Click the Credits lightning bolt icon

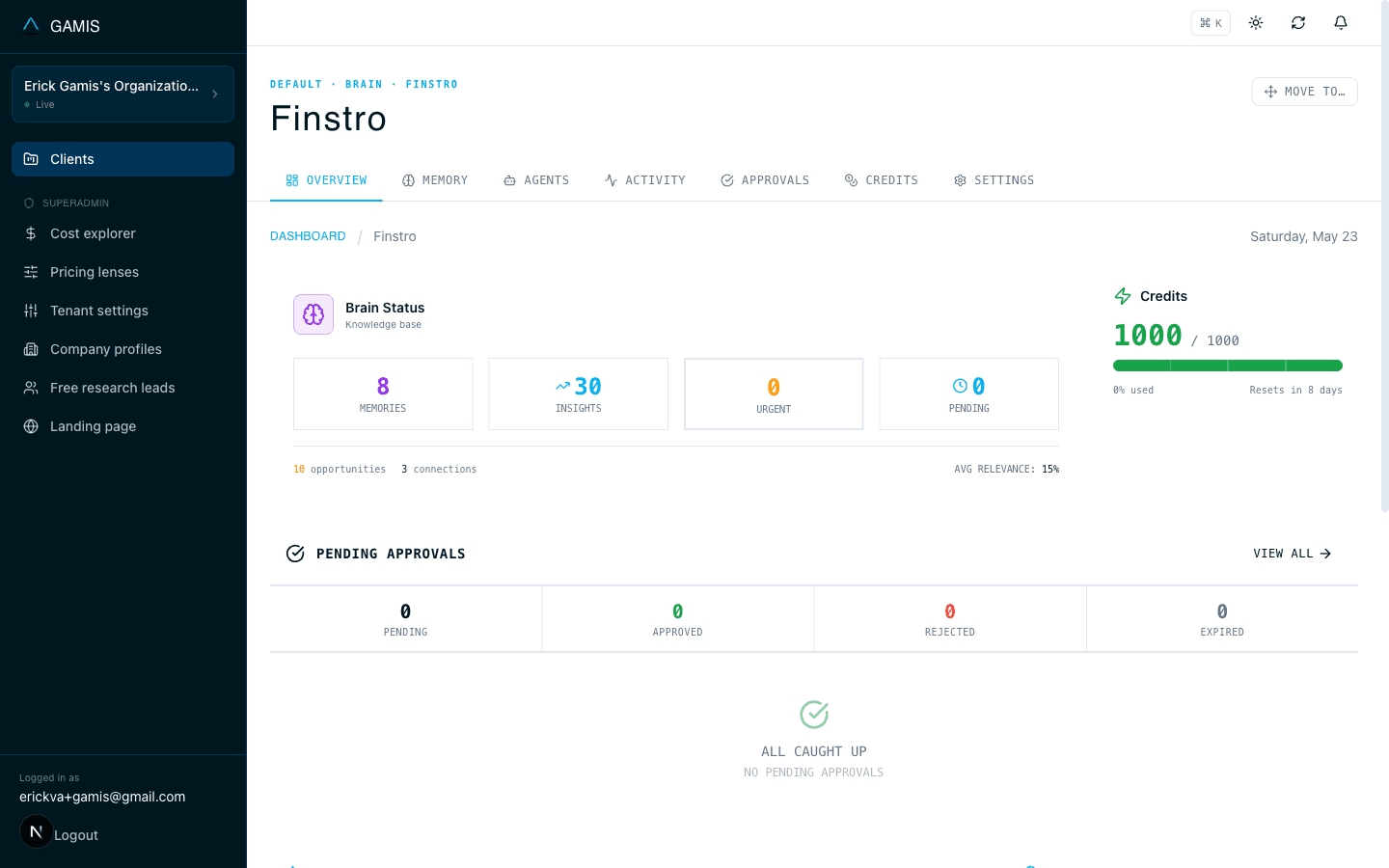1123,296
